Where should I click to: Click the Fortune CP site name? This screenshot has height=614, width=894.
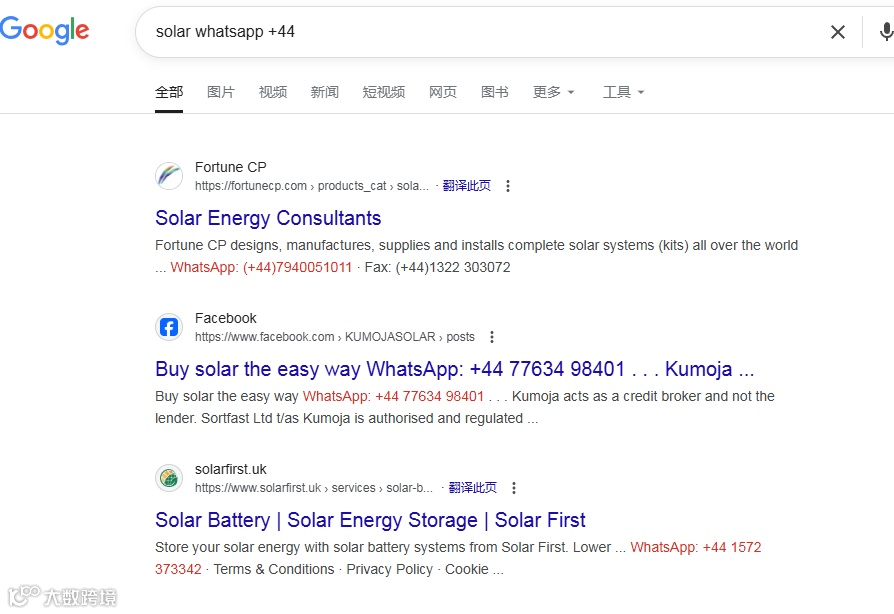pyautogui.click(x=230, y=167)
